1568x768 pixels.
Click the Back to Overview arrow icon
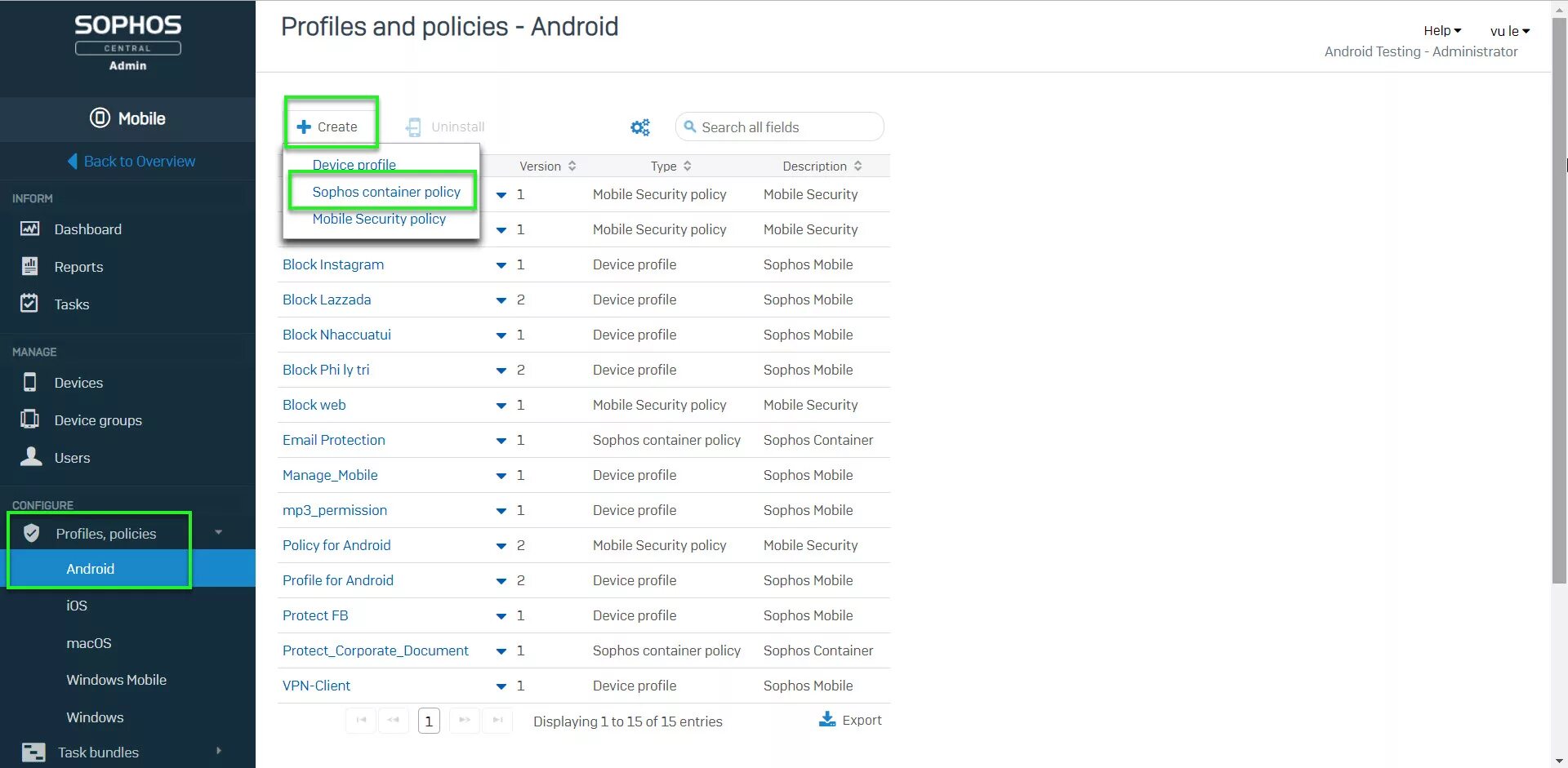pyautogui.click(x=73, y=161)
